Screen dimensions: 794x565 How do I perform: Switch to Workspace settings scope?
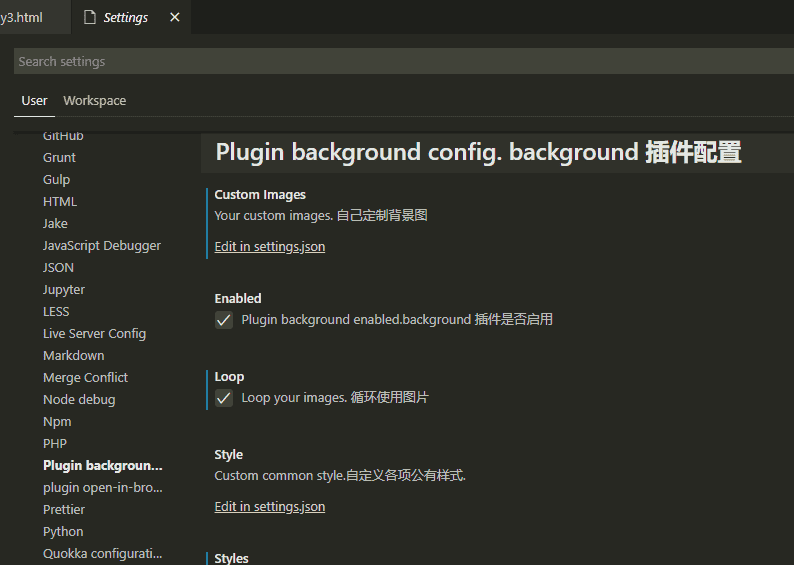[94, 101]
